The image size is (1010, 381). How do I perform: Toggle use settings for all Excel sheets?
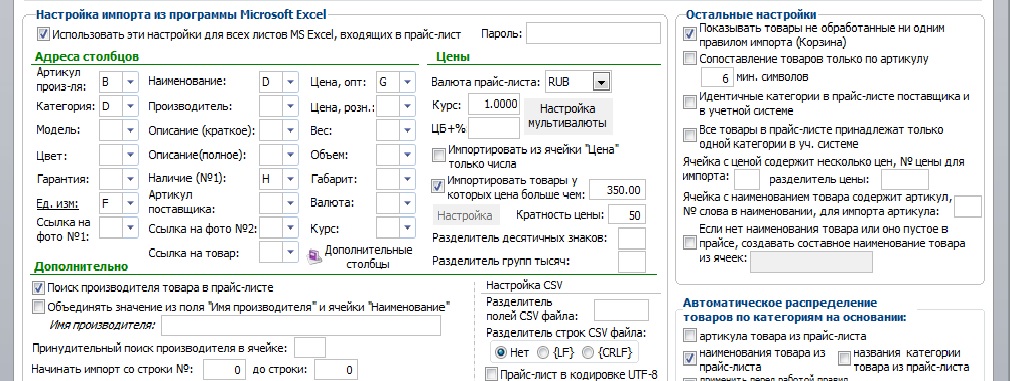point(43,34)
